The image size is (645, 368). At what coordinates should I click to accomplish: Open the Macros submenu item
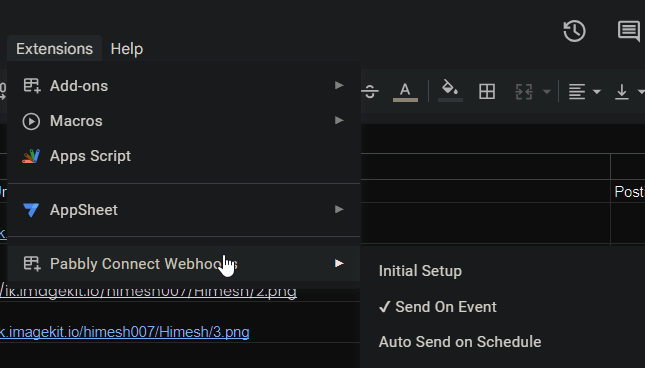tap(184, 121)
